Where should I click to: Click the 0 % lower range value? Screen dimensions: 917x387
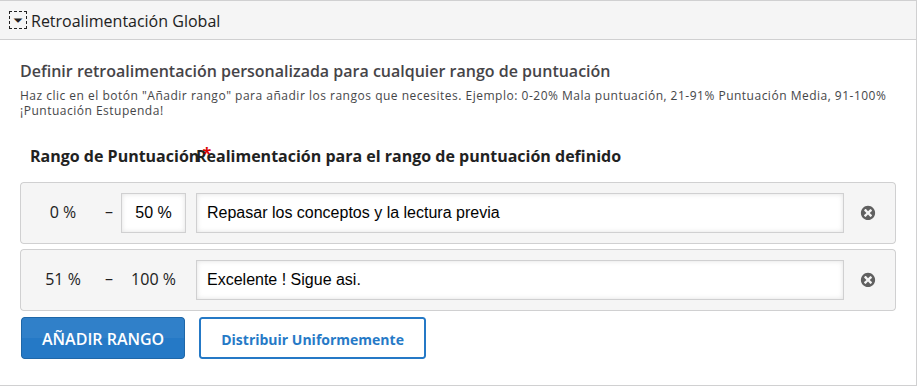(63, 213)
